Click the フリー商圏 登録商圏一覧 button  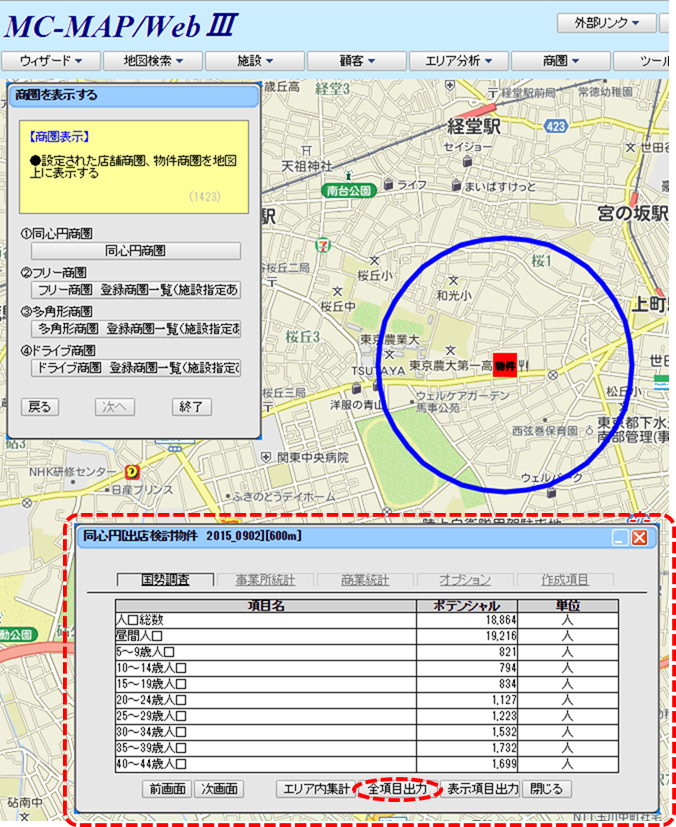click(136, 290)
